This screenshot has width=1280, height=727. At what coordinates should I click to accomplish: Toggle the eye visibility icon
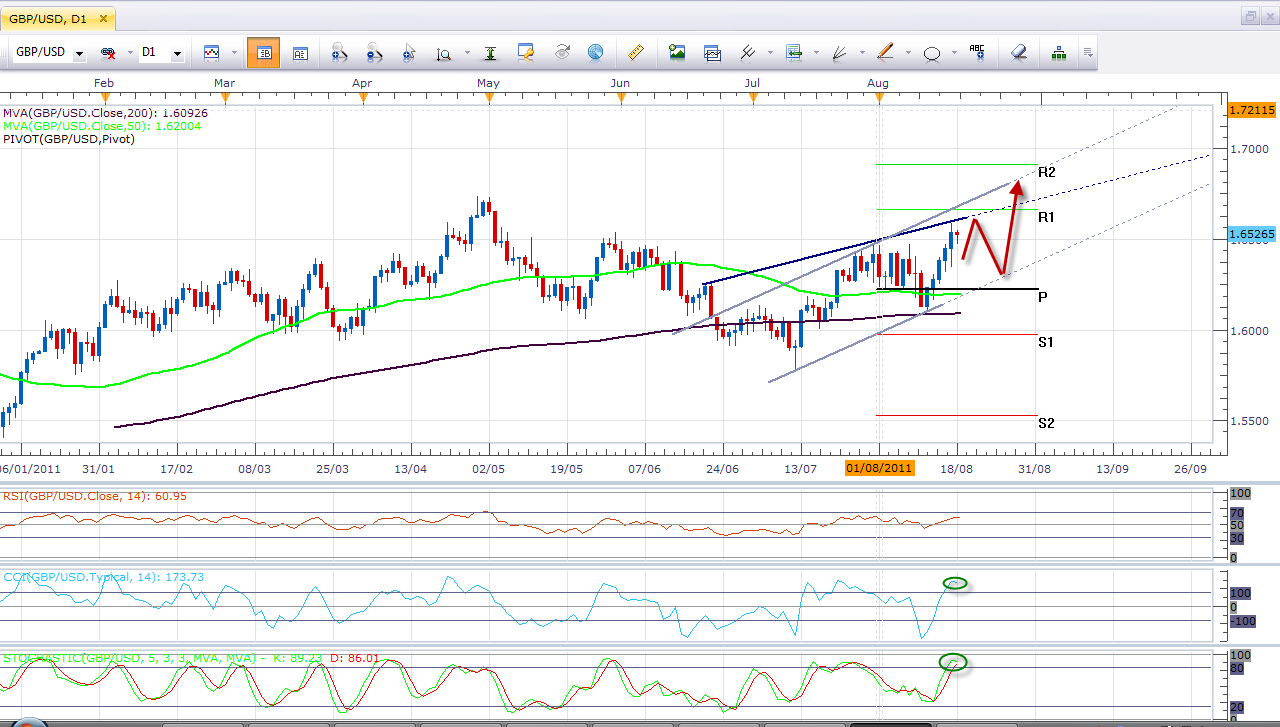click(x=562, y=53)
